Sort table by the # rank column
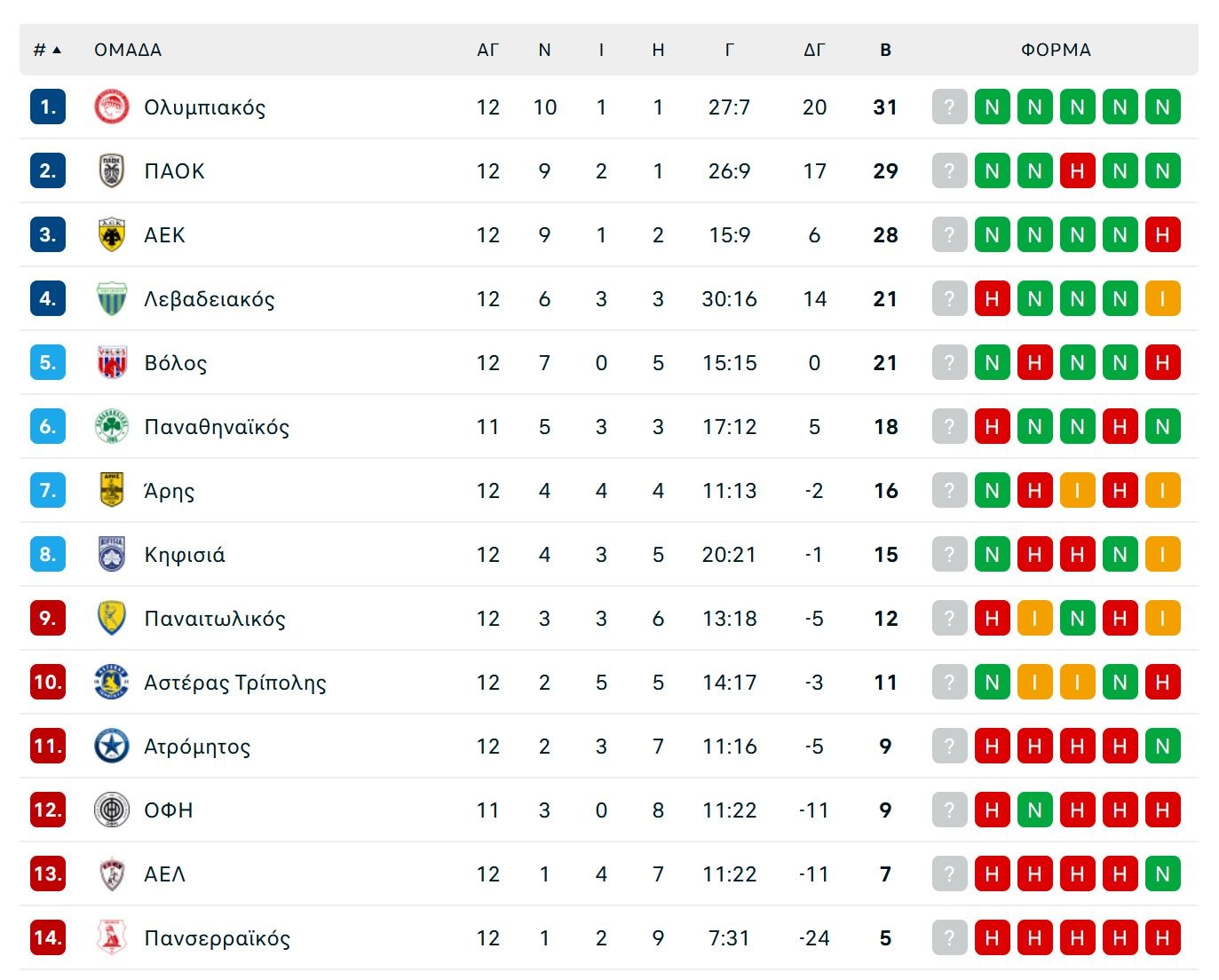The height and width of the screenshot is (980, 1219). (47, 50)
